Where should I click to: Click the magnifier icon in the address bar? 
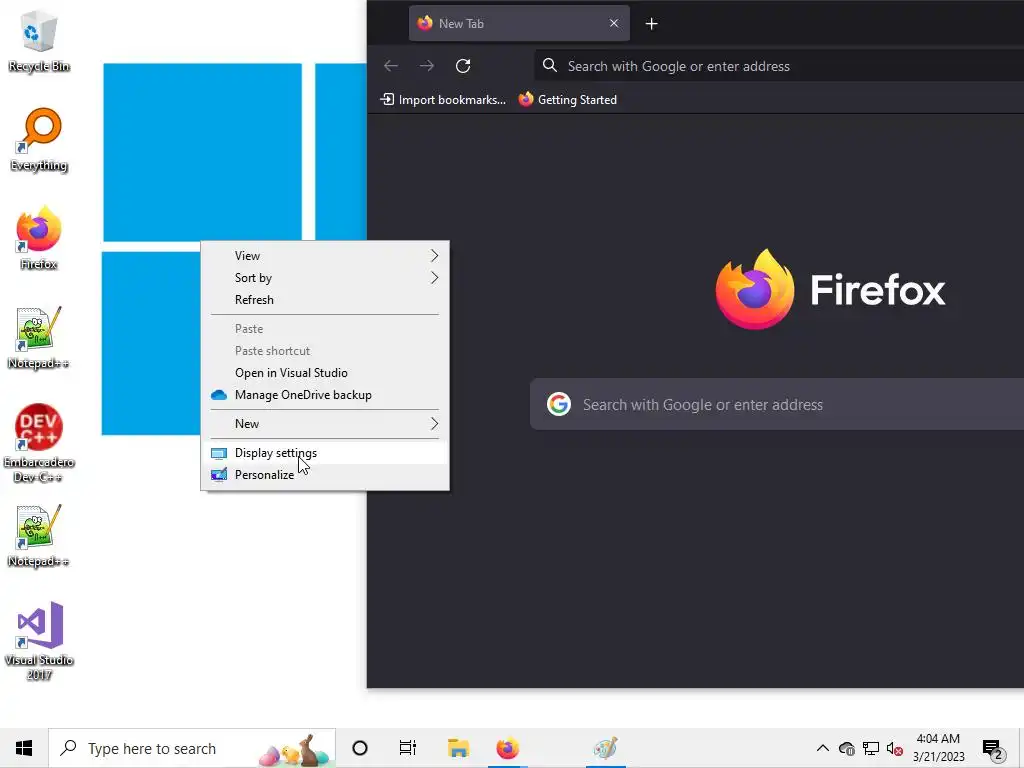(550, 65)
